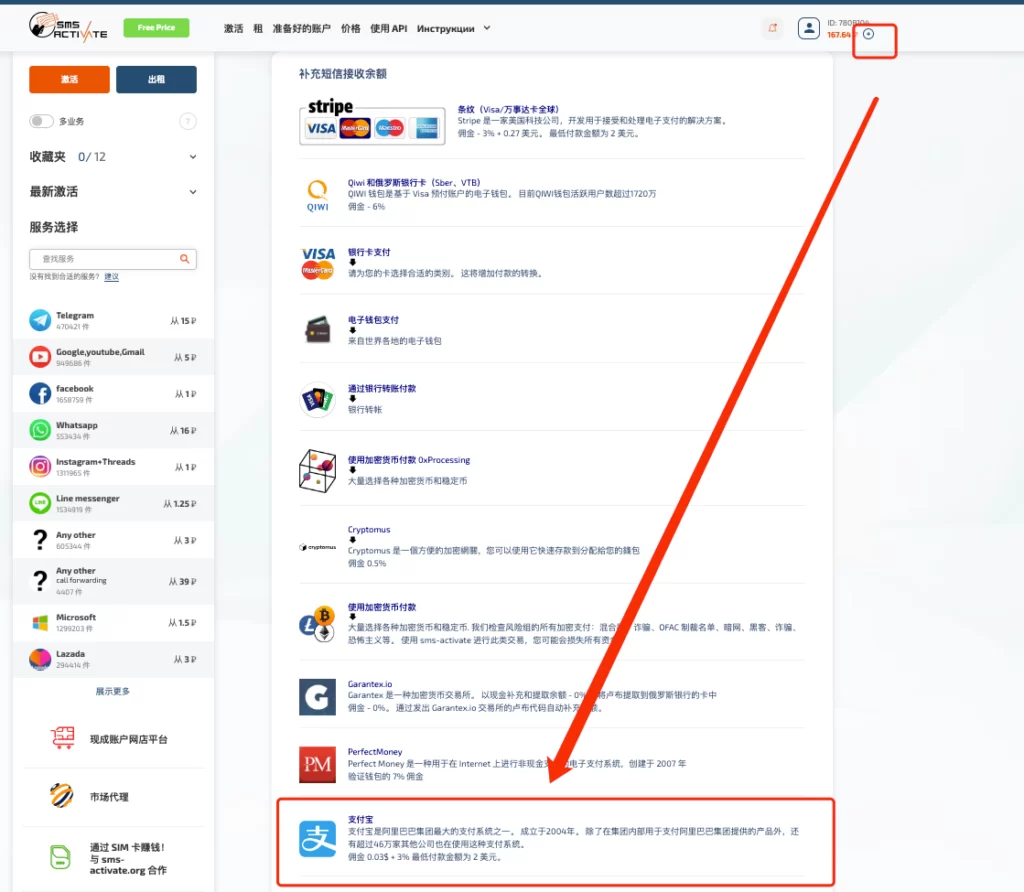
Task: Expand 电子钱包支付 e-wallet payment options
Action: pyautogui.click(x=353, y=330)
